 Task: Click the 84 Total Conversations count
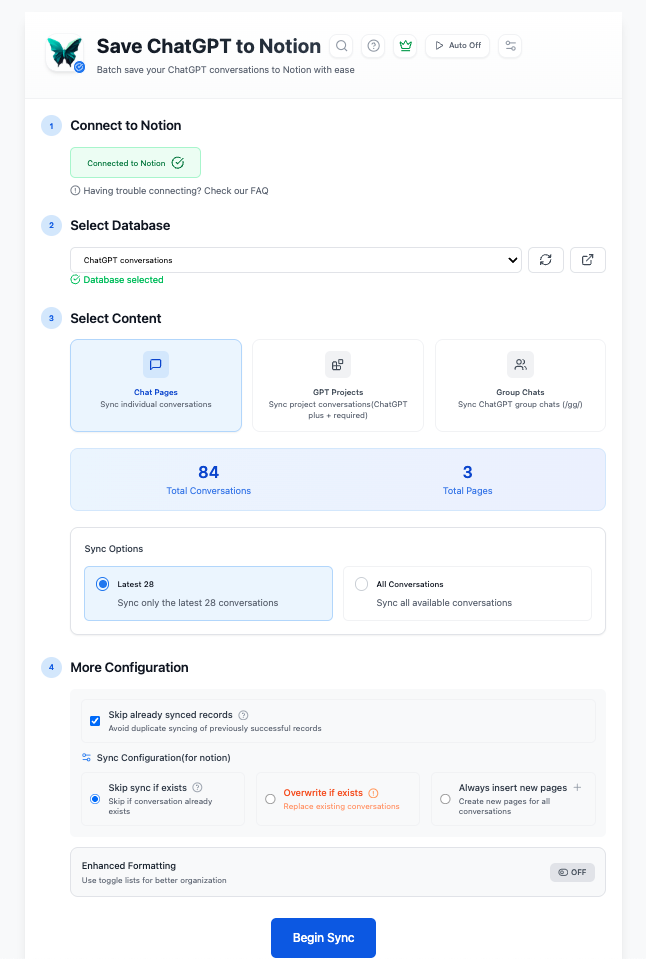[209, 472]
